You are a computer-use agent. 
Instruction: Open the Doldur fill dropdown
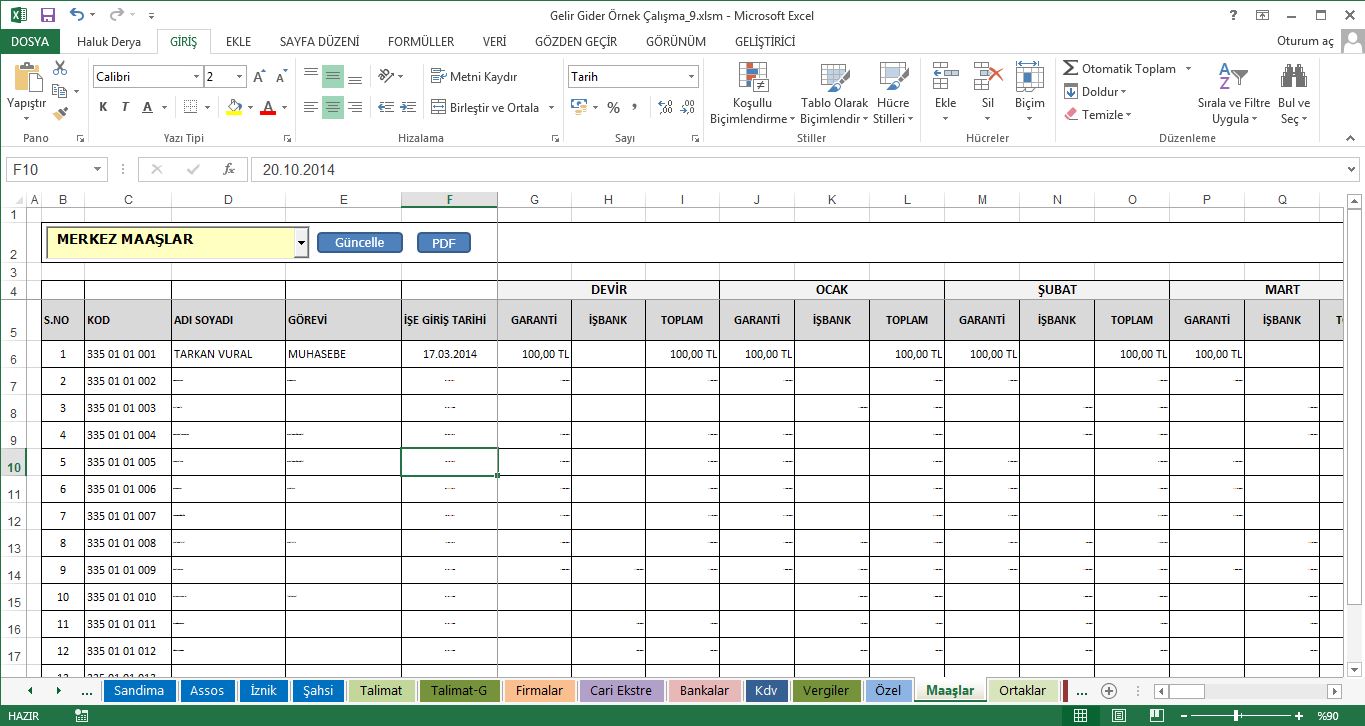coord(1094,92)
